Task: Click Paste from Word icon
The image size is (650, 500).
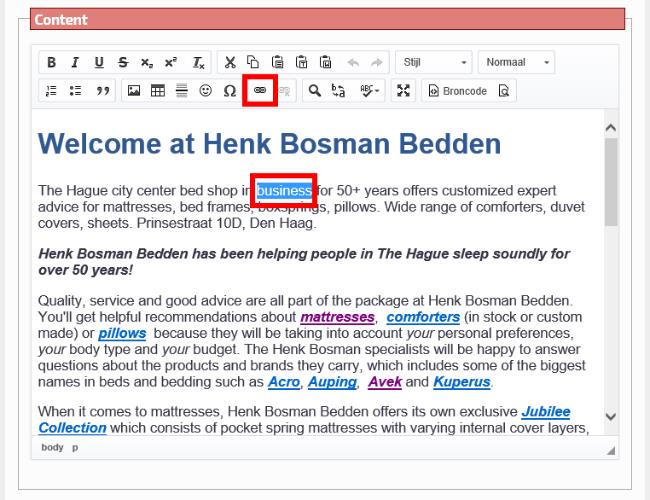Action: pos(325,63)
